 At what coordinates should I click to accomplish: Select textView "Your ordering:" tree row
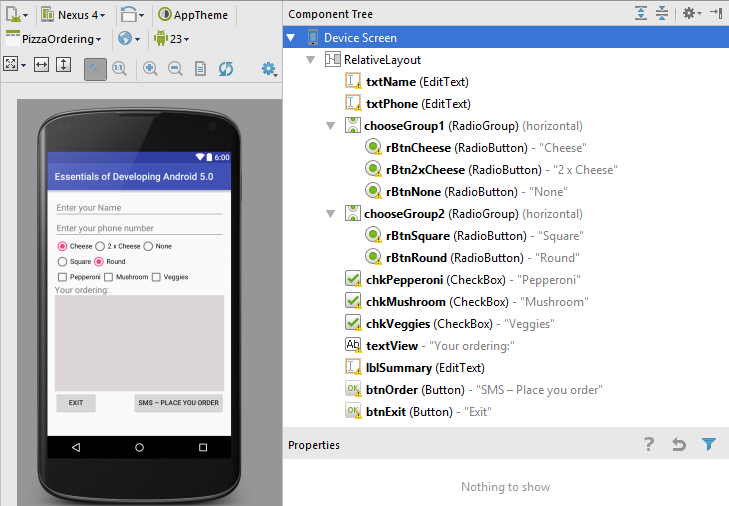click(x=430, y=346)
